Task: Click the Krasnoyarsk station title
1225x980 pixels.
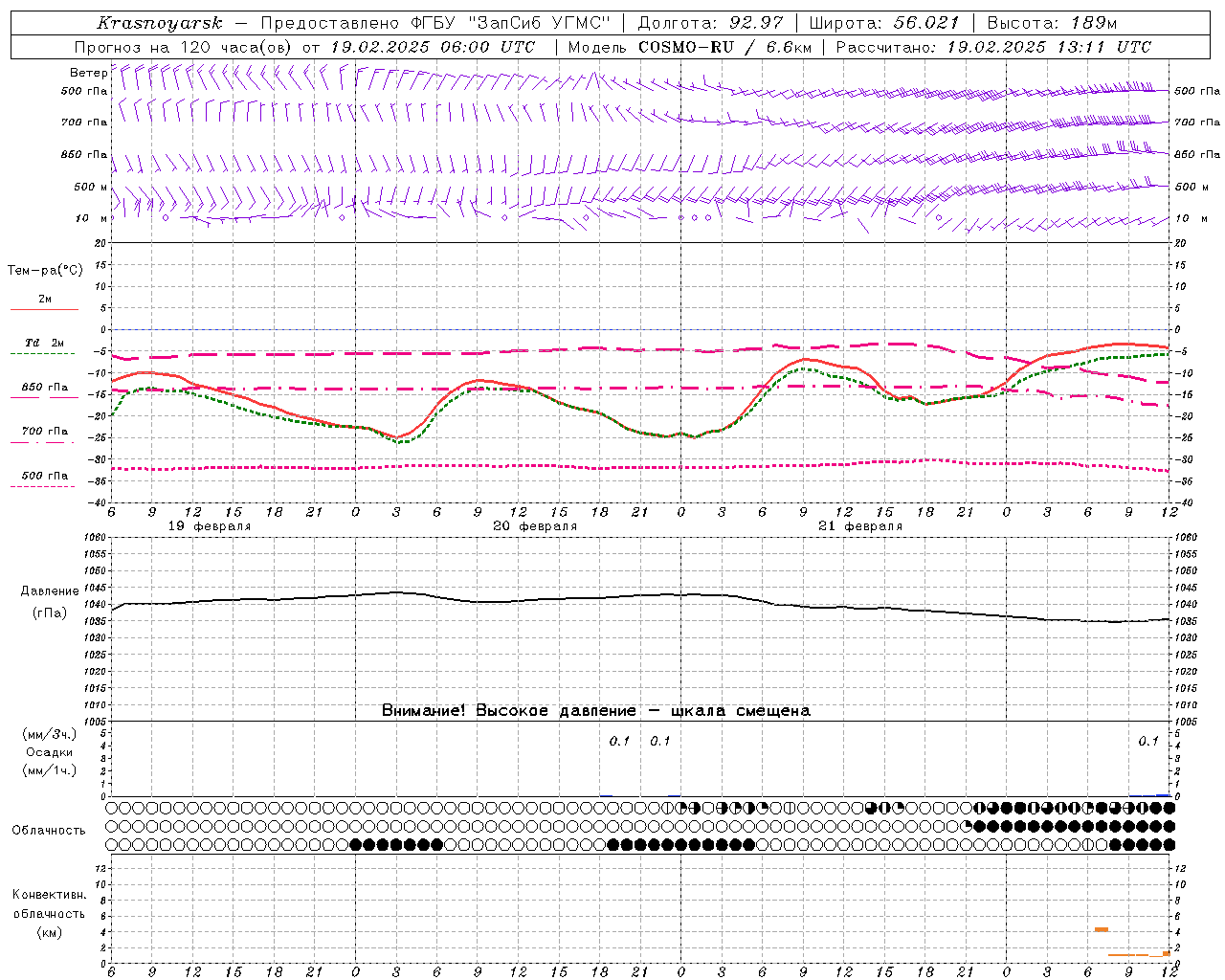Action: click(160, 23)
